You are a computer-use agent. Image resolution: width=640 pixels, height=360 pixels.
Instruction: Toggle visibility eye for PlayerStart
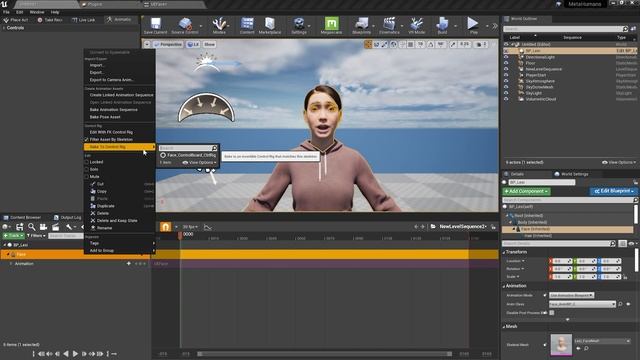coord(506,75)
